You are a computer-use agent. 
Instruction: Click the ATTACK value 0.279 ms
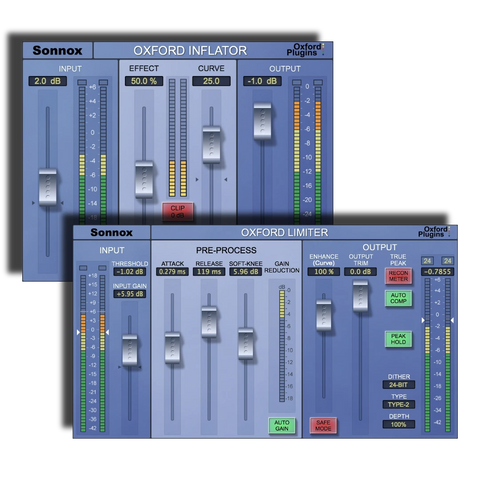[172, 272]
